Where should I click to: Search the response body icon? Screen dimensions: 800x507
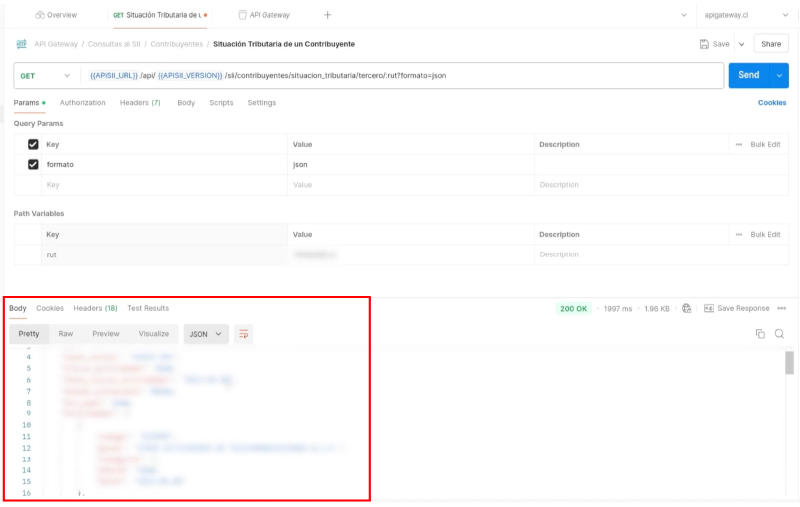pos(779,335)
